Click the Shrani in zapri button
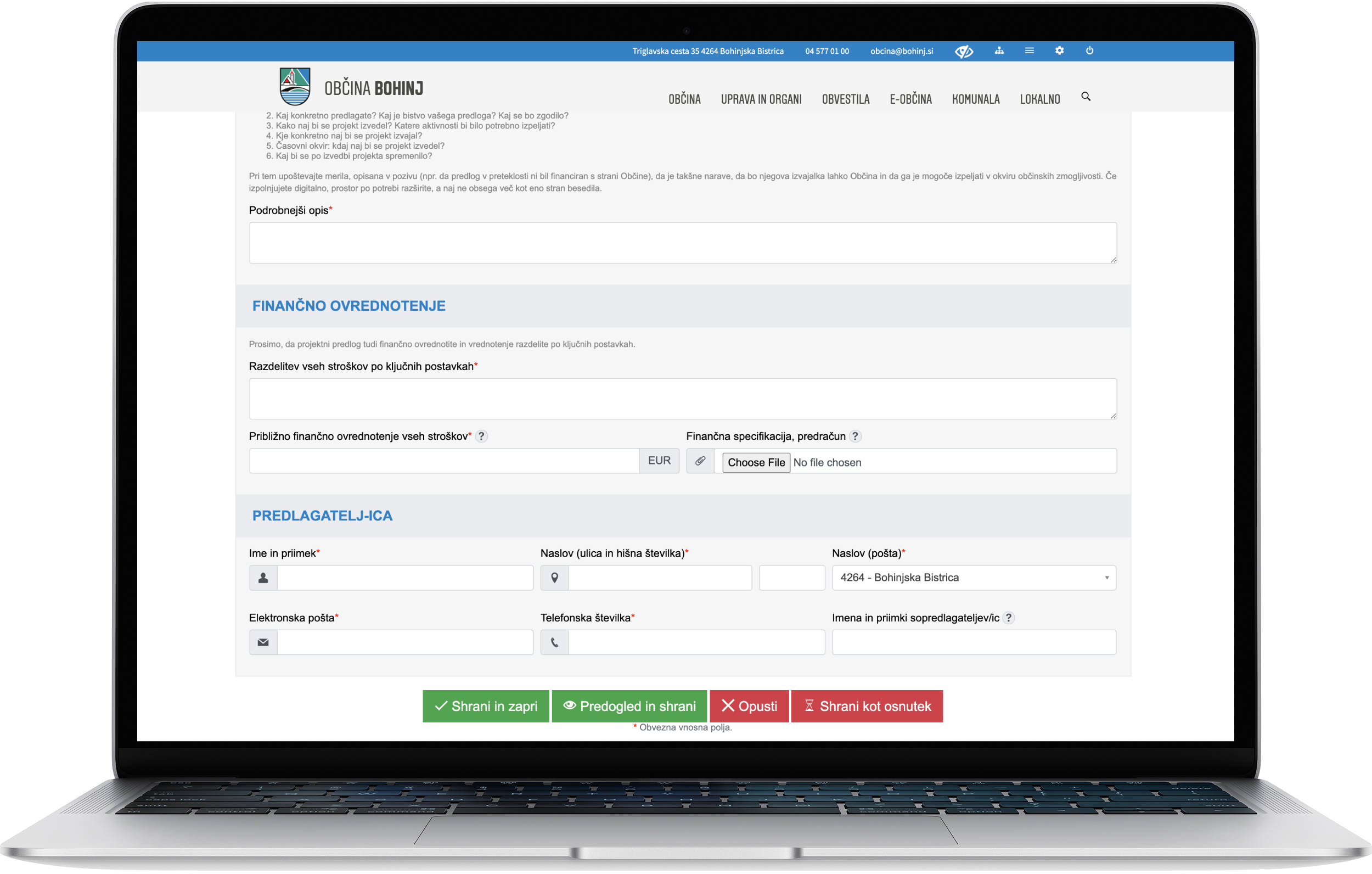 [486, 707]
